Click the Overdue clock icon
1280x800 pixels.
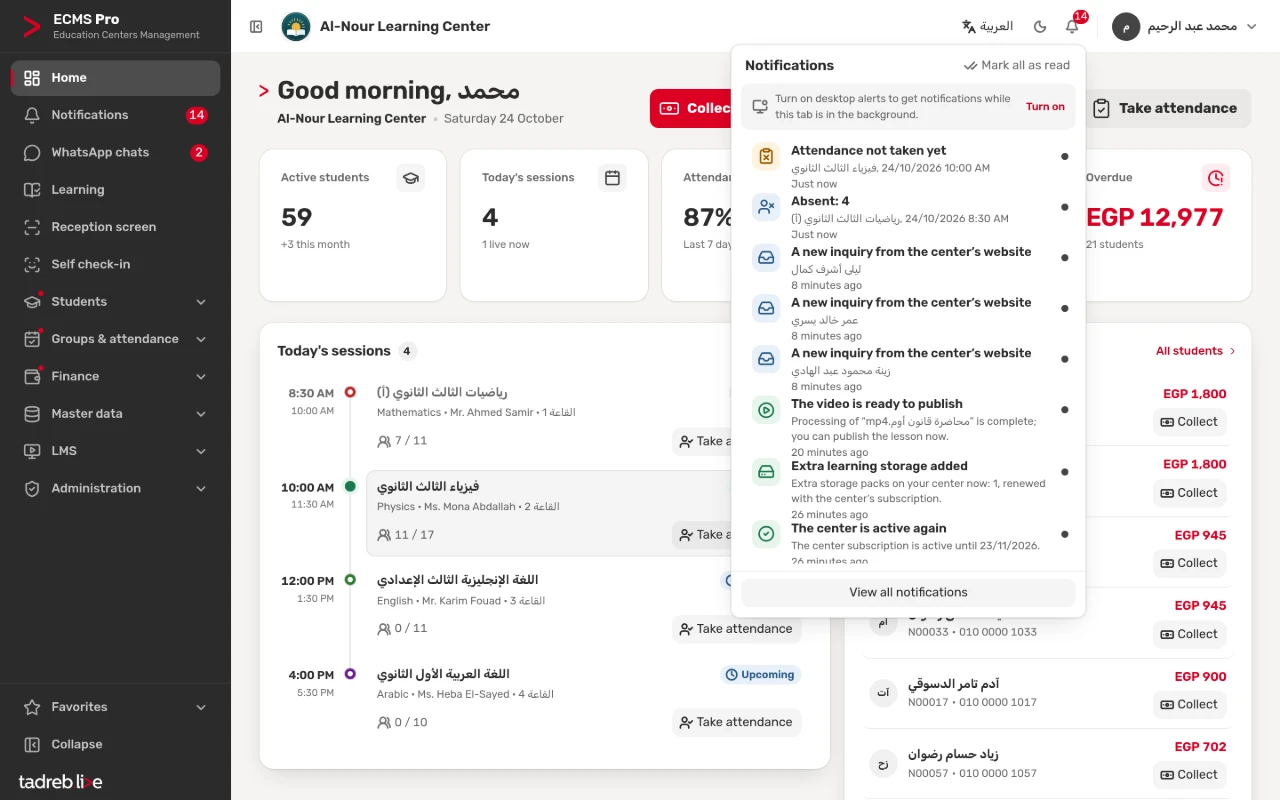point(1216,178)
